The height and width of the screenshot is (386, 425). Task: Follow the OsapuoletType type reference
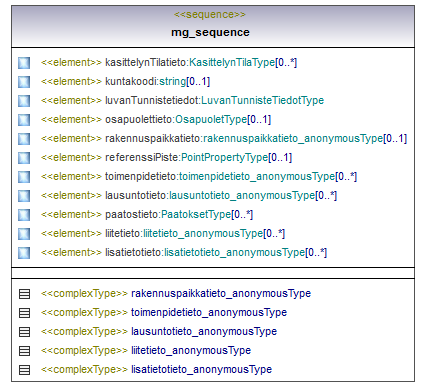click(211, 119)
